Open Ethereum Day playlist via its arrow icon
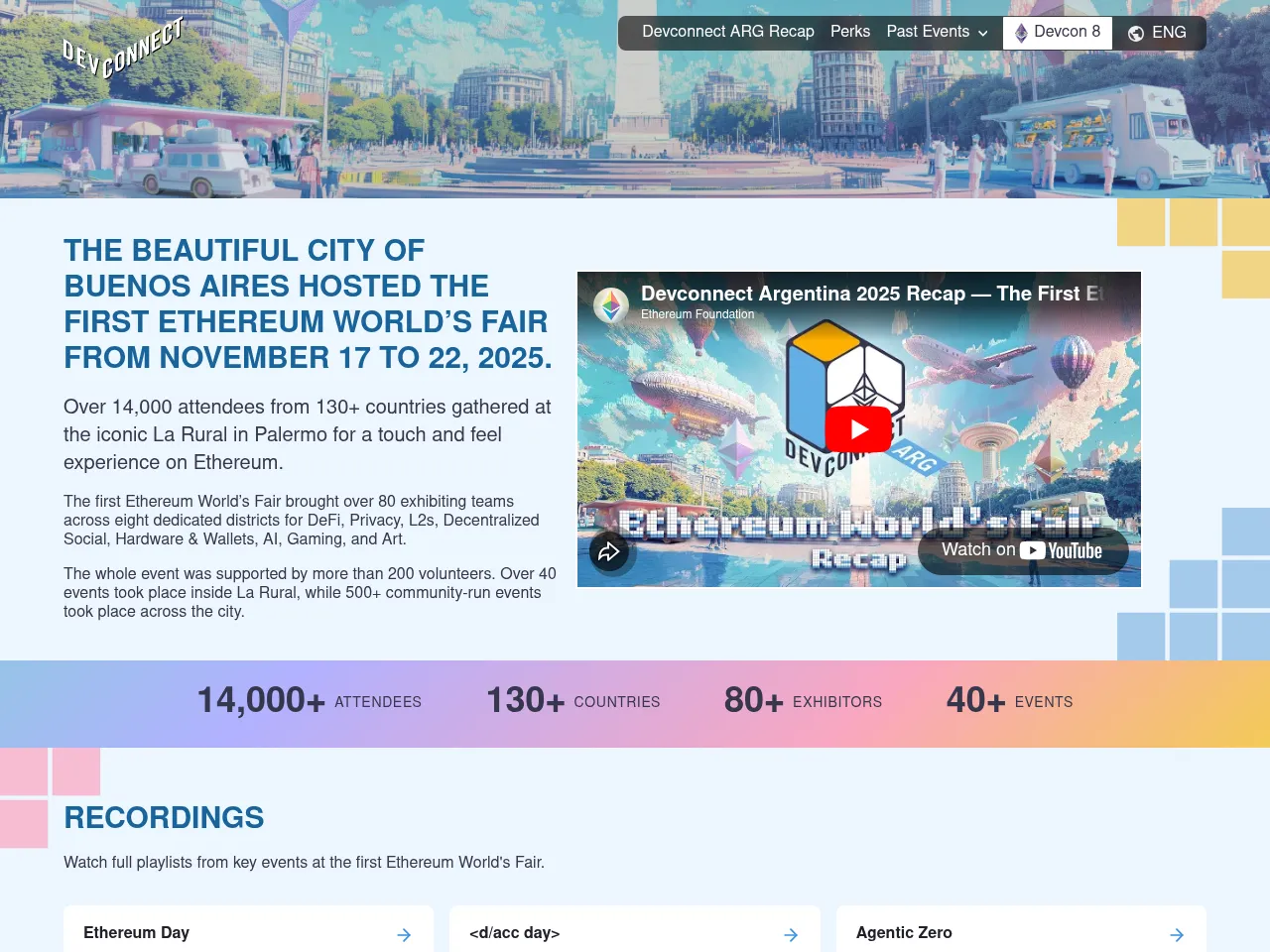The width and height of the screenshot is (1270, 952). coord(404,934)
